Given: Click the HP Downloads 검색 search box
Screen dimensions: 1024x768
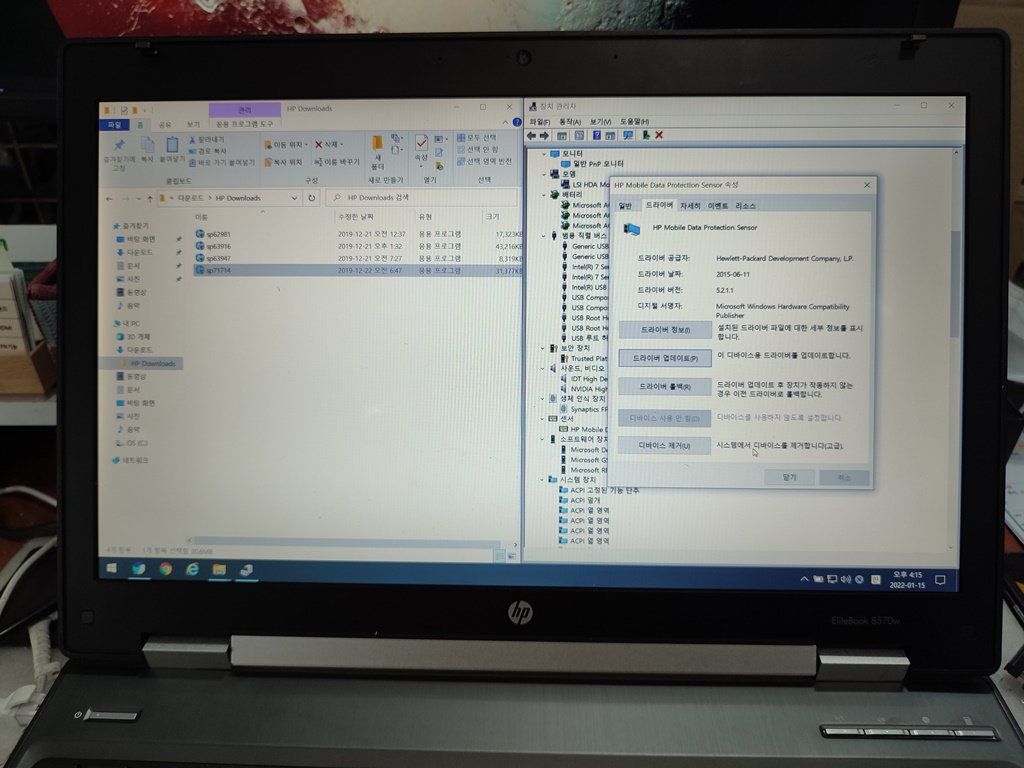Looking at the screenshot, I should click(x=421, y=197).
